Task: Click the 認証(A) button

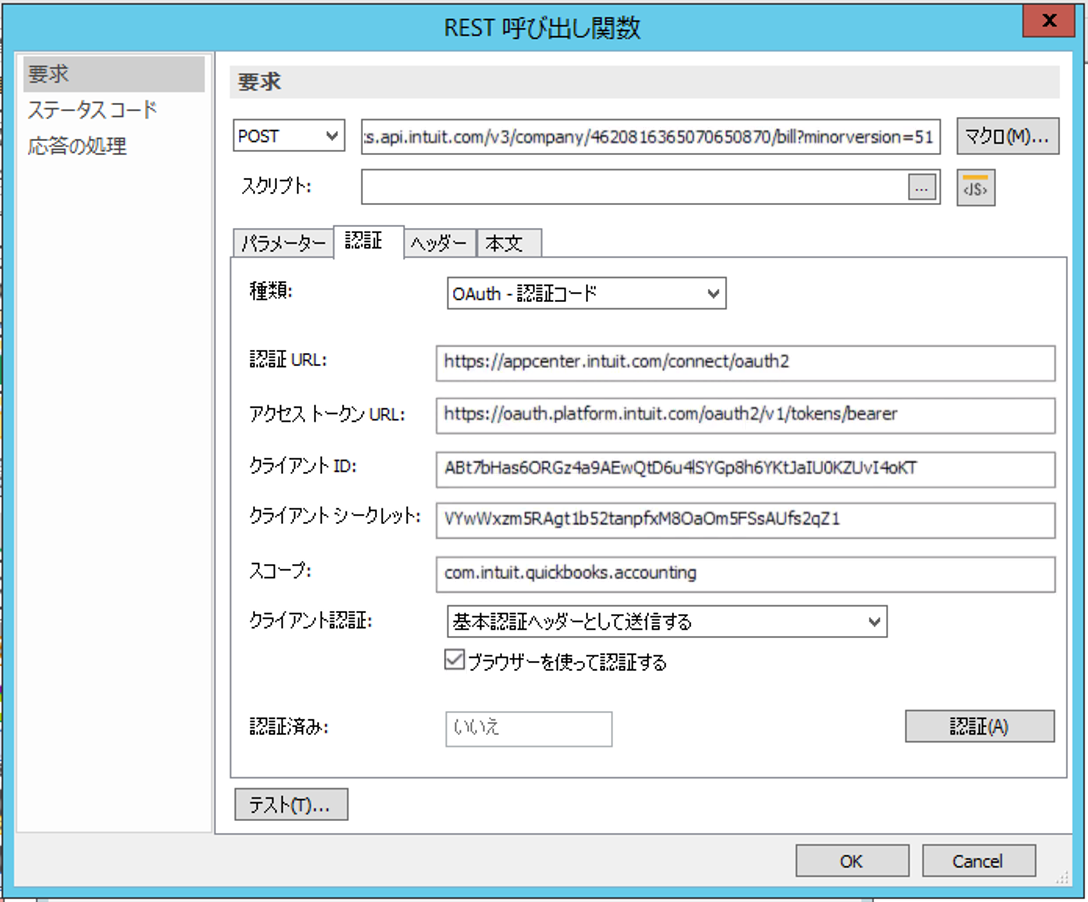Action: (x=980, y=726)
